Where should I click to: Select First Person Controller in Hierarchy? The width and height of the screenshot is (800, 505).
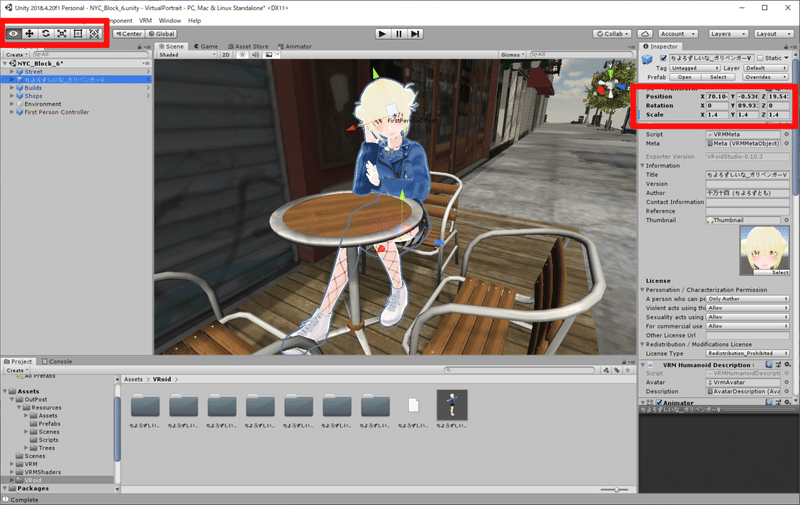pos(57,112)
